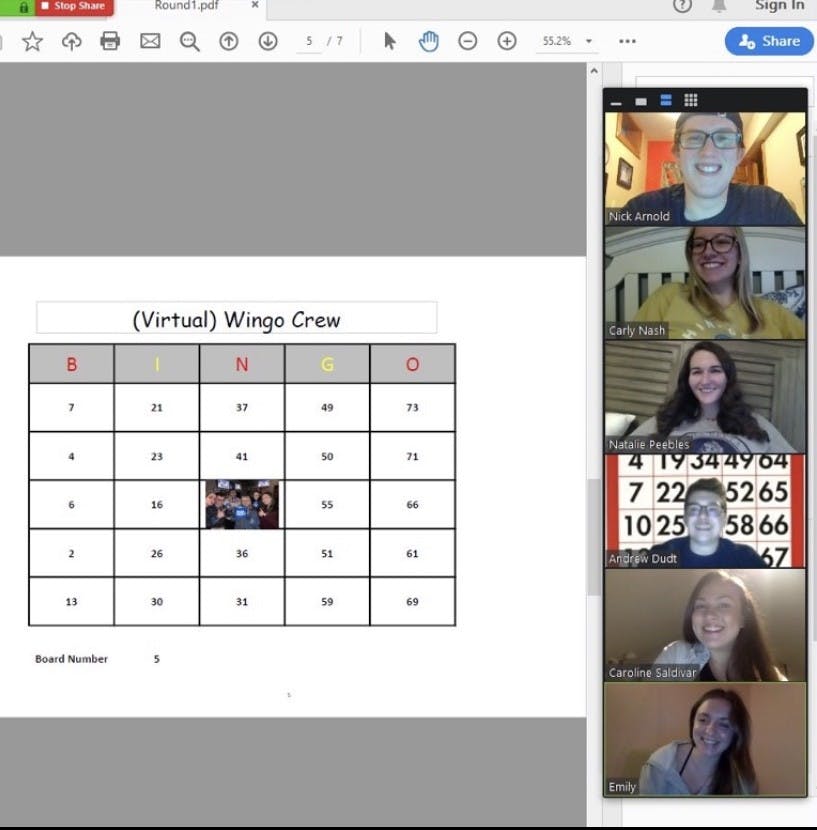Select the Round1.pdf document tab

[x=186, y=6]
